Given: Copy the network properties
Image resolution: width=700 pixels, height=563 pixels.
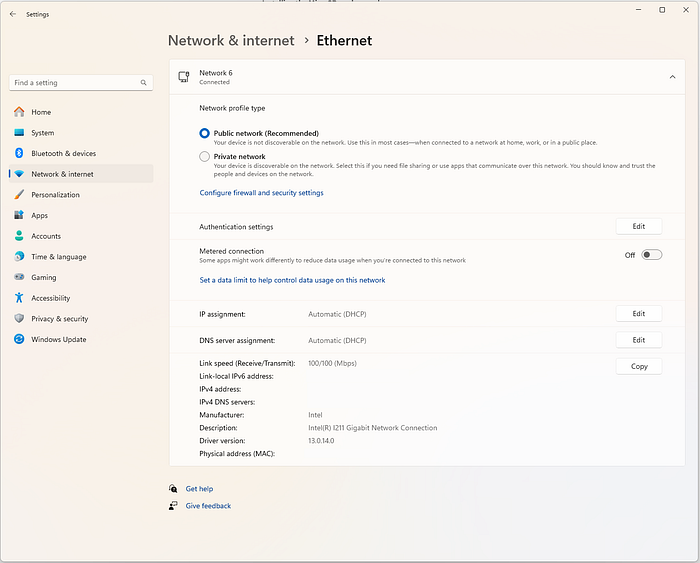Looking at the screenshot, I should pyautogui.click(x=639, y=367).
